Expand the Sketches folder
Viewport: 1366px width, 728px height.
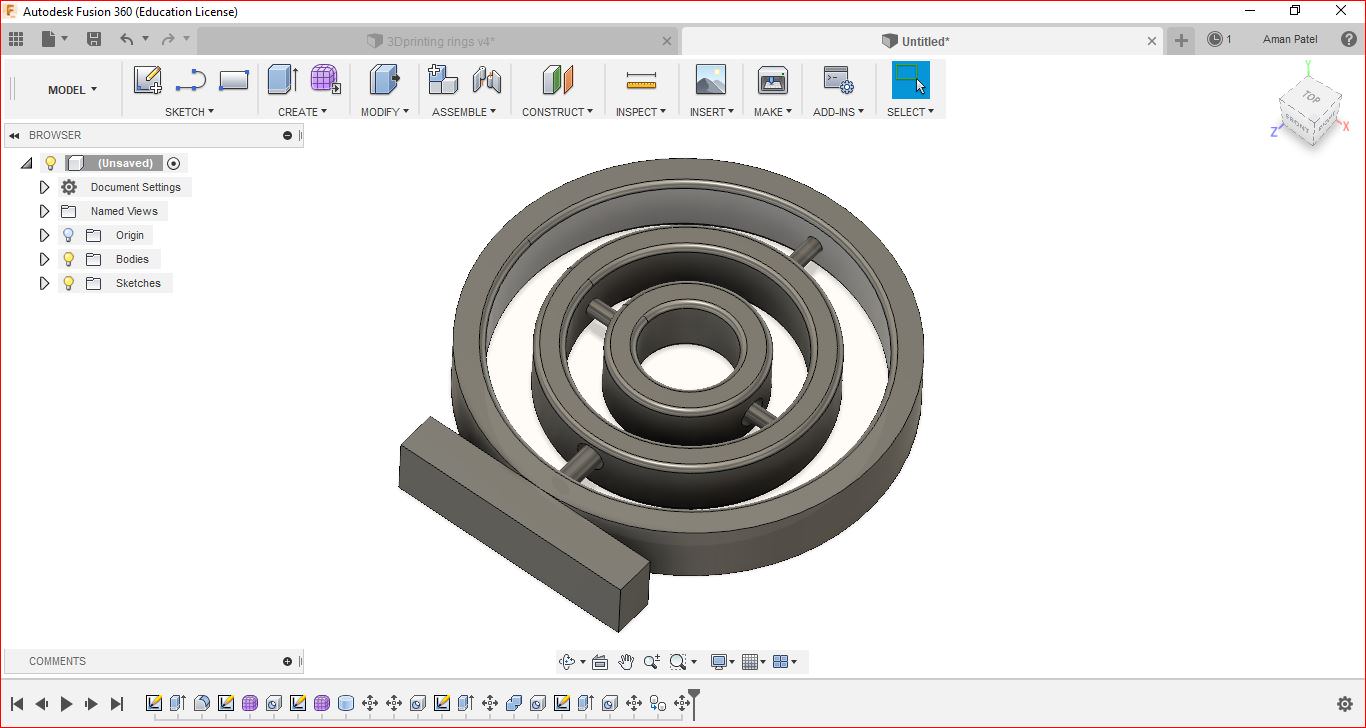point(44,283)
